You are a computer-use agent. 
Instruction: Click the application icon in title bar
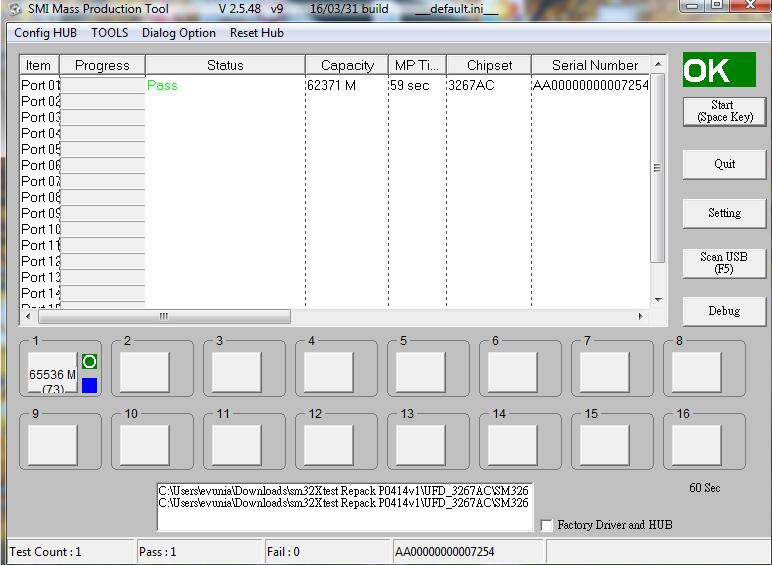tap(16, 9)
